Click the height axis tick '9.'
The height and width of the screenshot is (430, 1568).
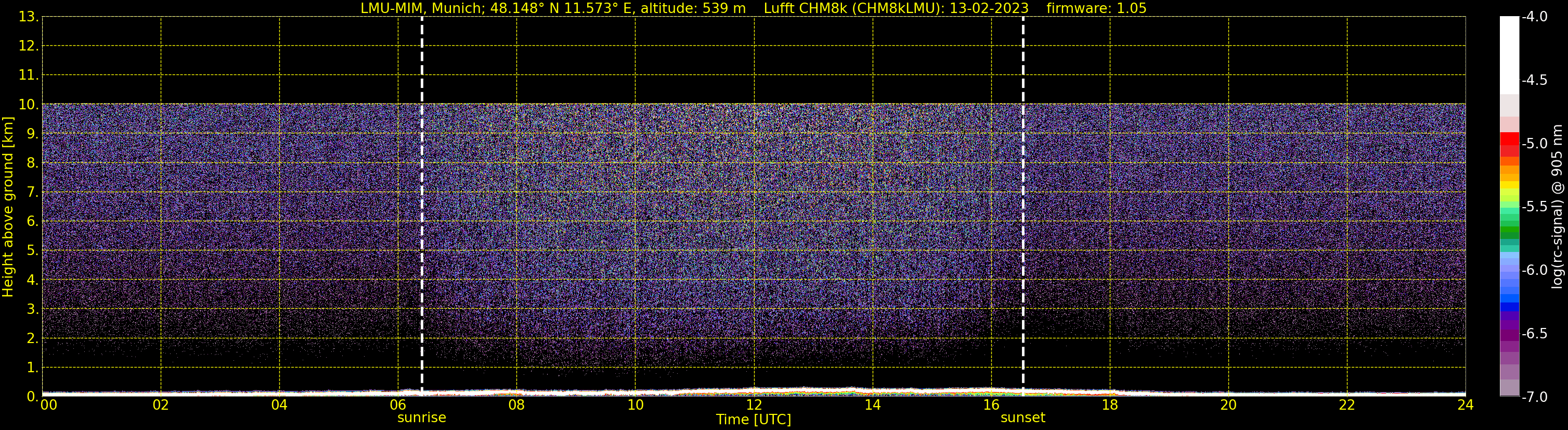(32, 134)
